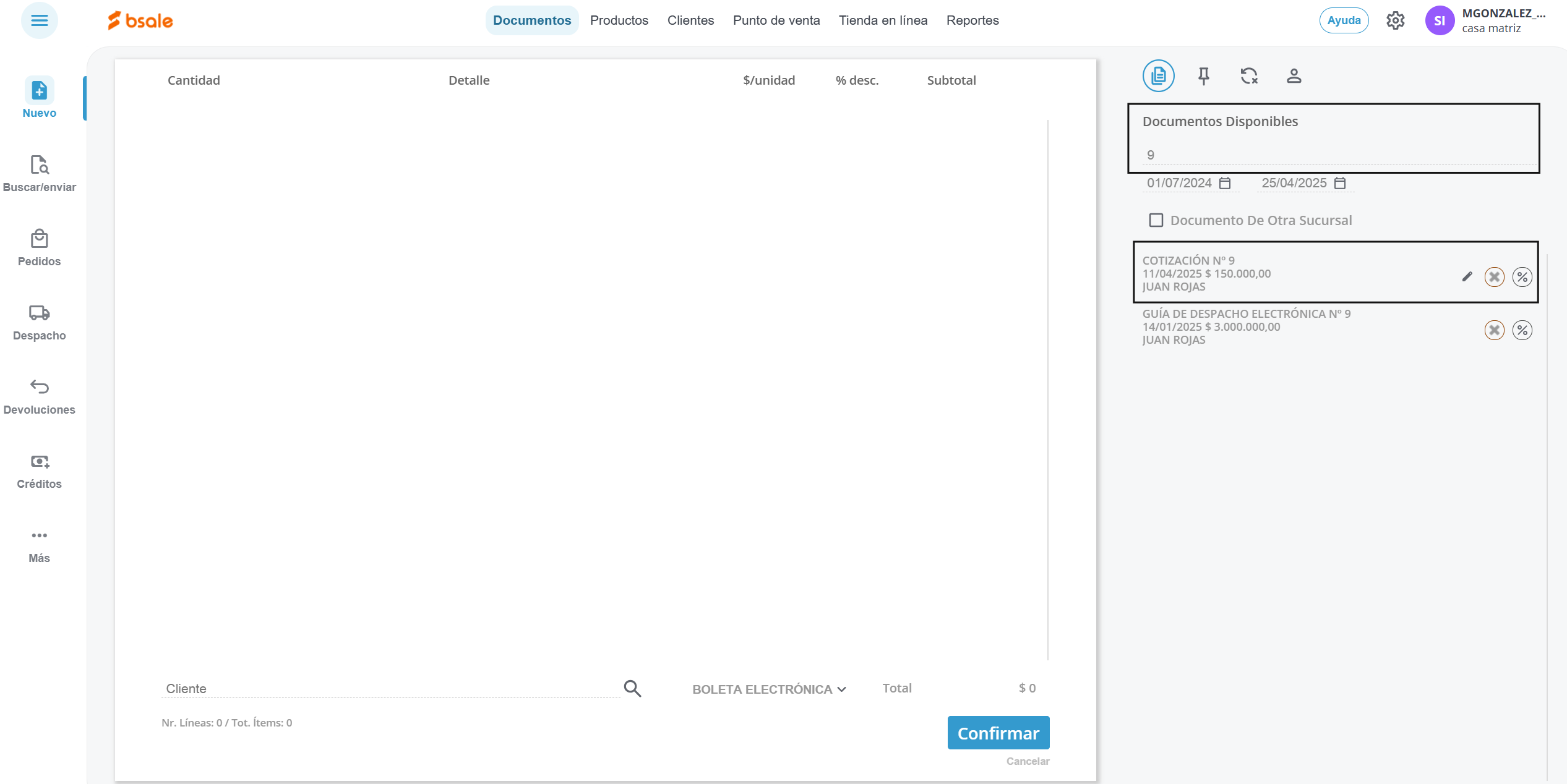This screenshot has height=784, width=1567.
Task: Open Reportes menu
Action: (972, 20)
